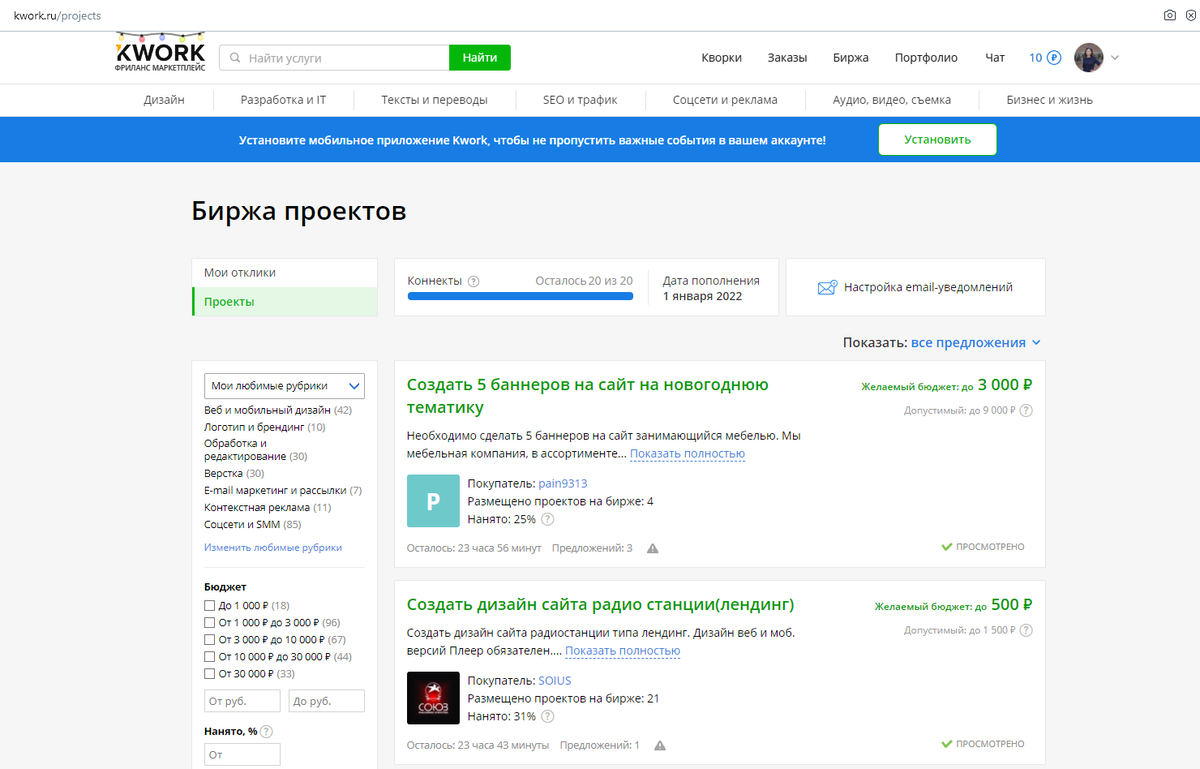Check the До 1 000 ₽ budget box

(209, 606)
